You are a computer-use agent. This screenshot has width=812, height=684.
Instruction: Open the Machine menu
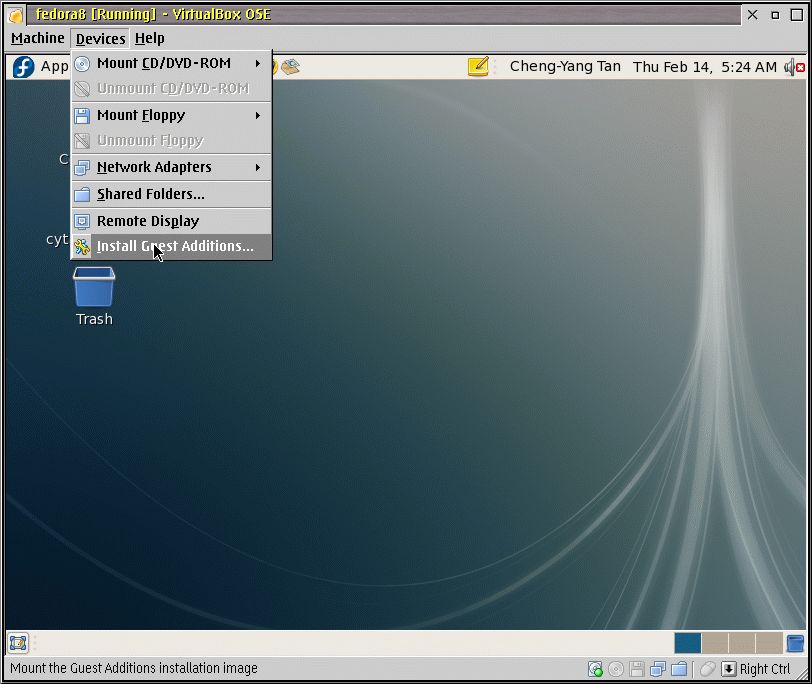click(x=38, y=38)
